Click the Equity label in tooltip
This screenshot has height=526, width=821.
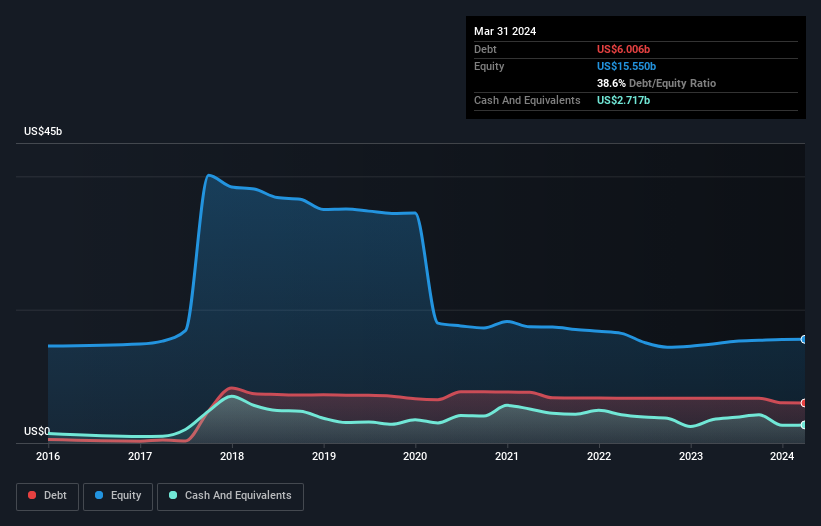tap(489, 66)
